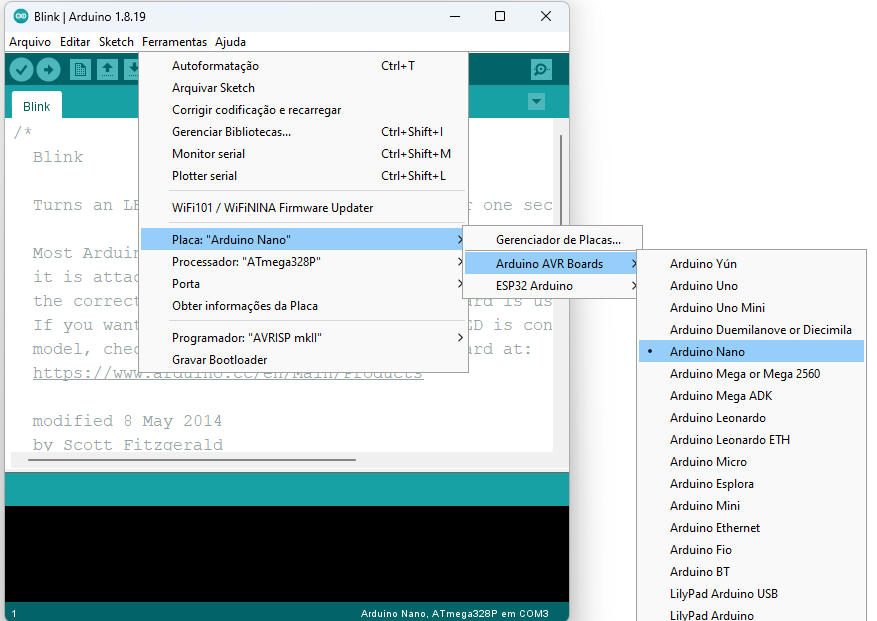Open the Sketch menu
Image resolution: width=877 pixels, height=621 pixels.
tap(116, 42)
